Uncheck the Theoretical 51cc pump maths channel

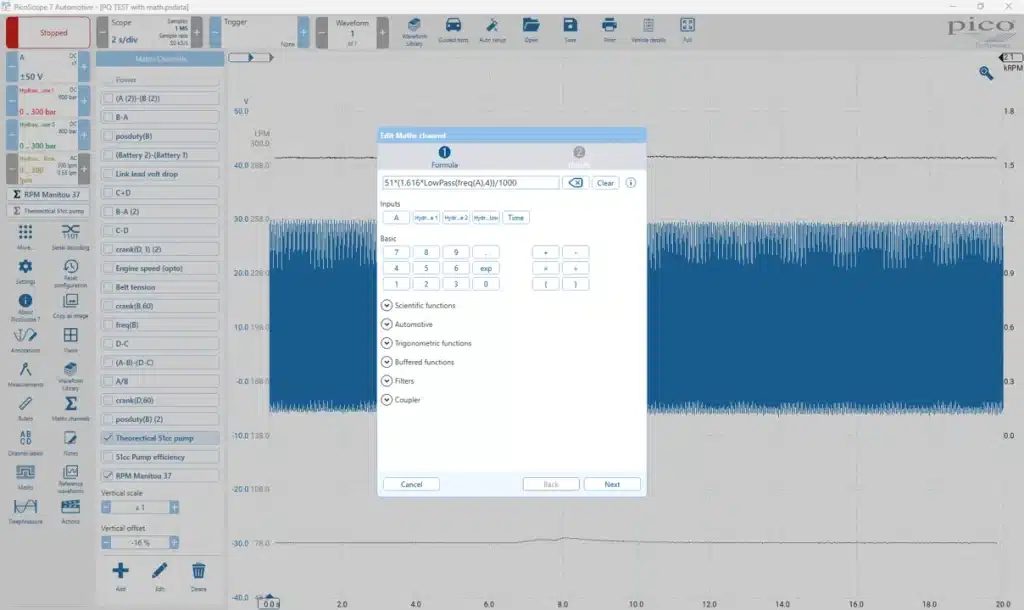coord(108,438)
